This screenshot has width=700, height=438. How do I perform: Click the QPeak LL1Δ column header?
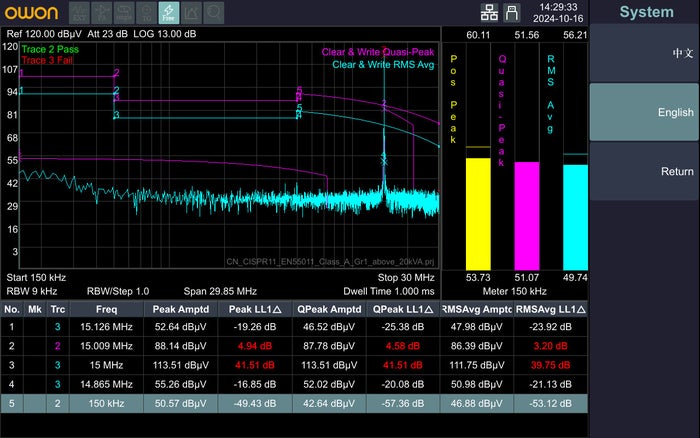click(403, 309)
